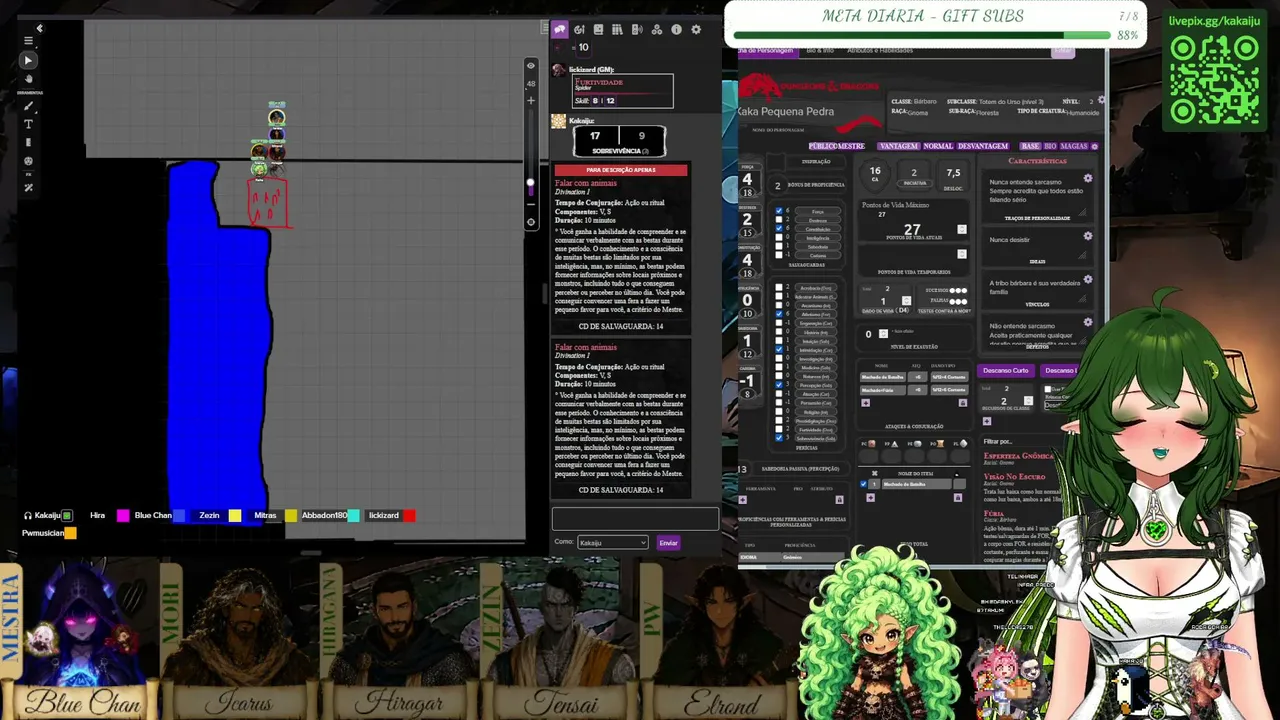Click the map zoom slider handle
Viewport: 1280px width, 720px height.
click(531, 182)
